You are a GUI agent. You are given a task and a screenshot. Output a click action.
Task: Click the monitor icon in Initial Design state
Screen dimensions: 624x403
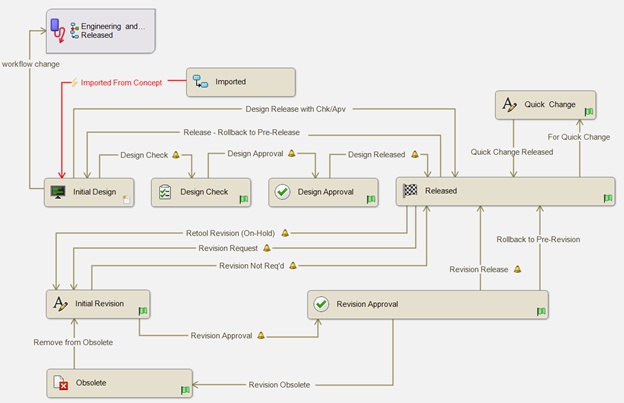pyautogui.click(x=58, y=192)
